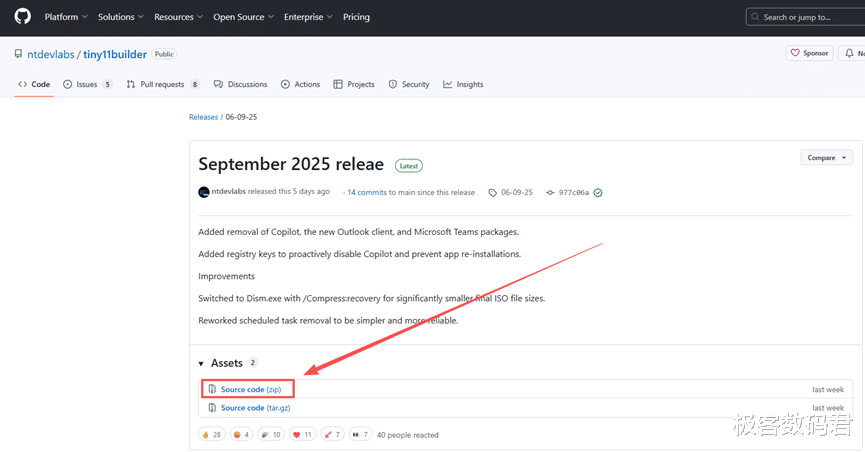Viewport: 865px width, 452px height.
Task: Click the Issues count badge 5
Action: tap(108, 84)
